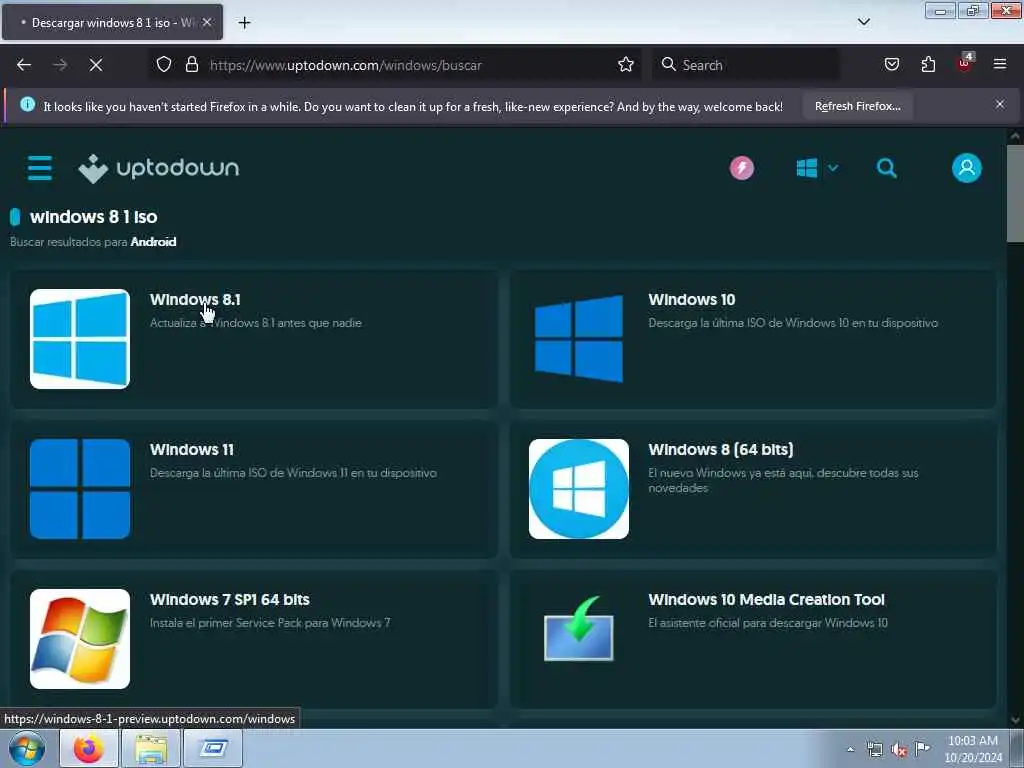Open the Extensions puzzle icon
The image size is (1024, 768).
pos(928,64)
